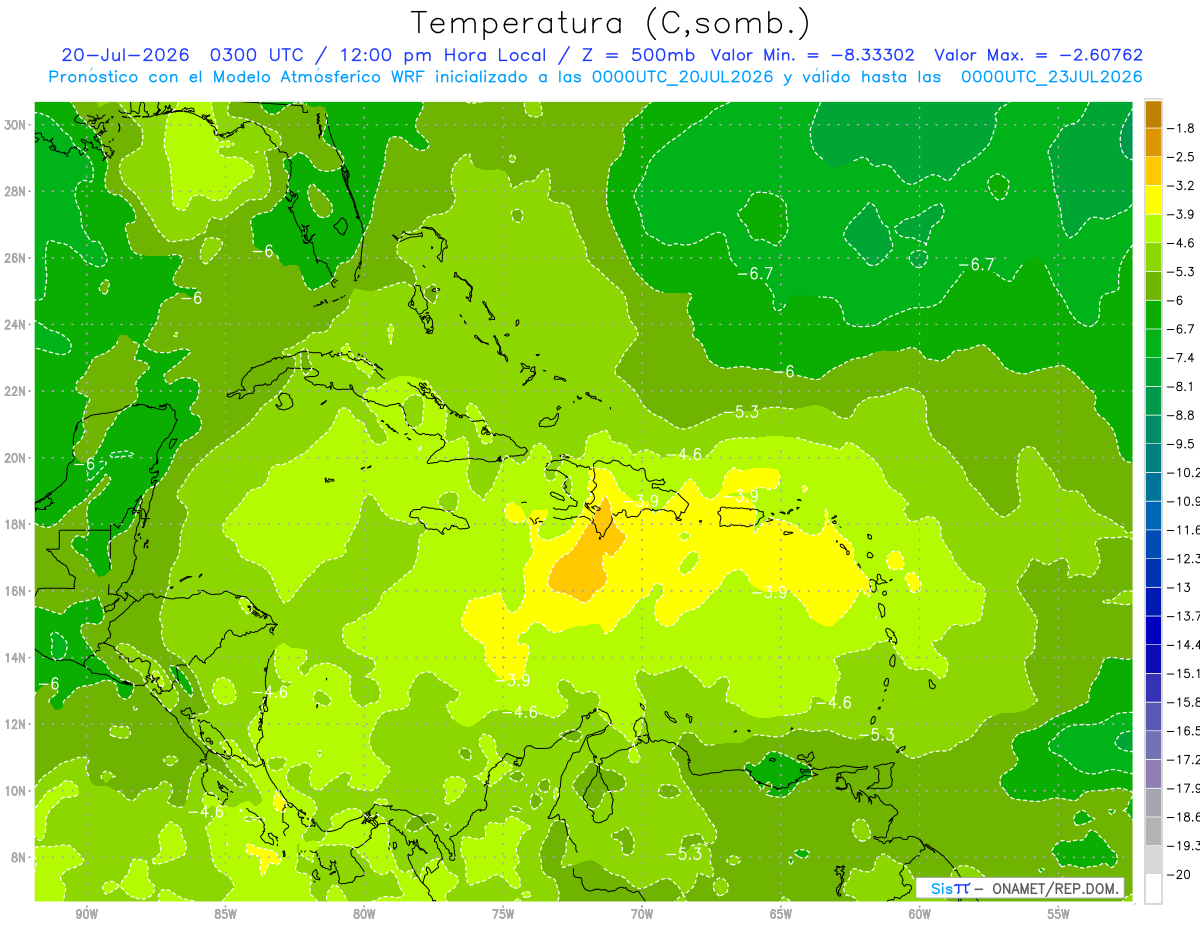Click the "60W" longitude axis label
This screenshot has height=927, width=1200.
click(x=920, y=914)
